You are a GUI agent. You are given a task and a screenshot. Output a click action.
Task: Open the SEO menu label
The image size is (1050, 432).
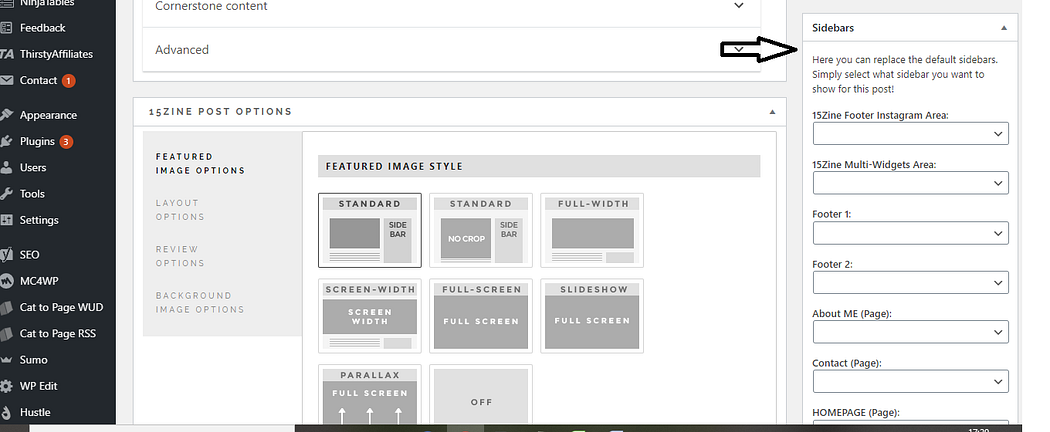point(29,255)
